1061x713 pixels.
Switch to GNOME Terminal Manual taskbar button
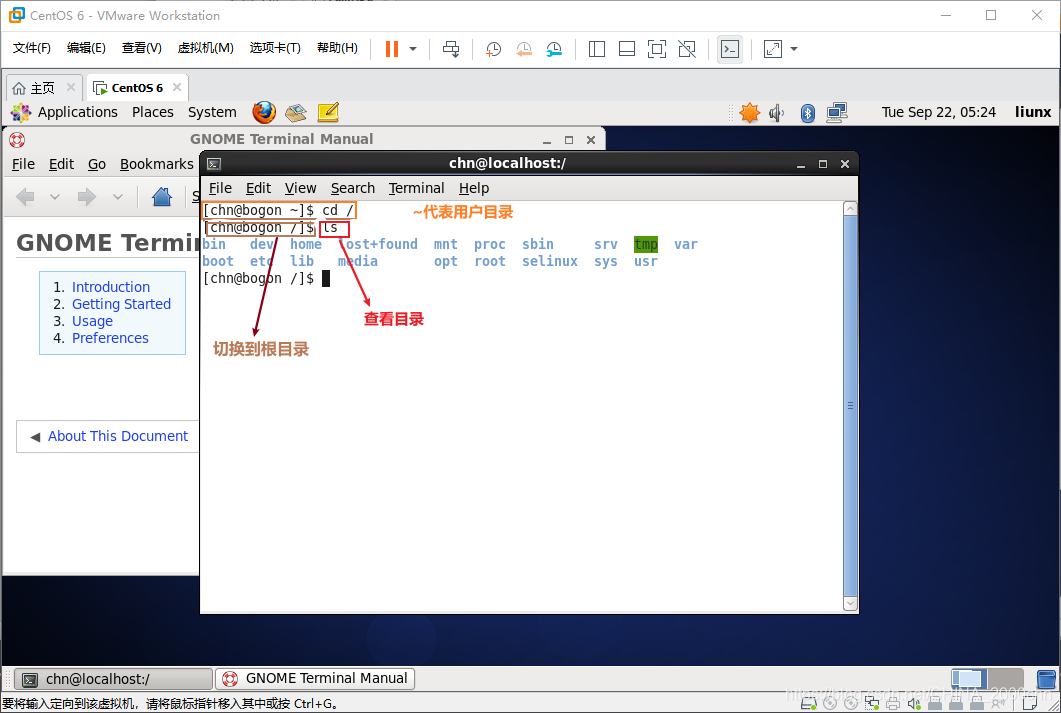click(x=315, y=678)
